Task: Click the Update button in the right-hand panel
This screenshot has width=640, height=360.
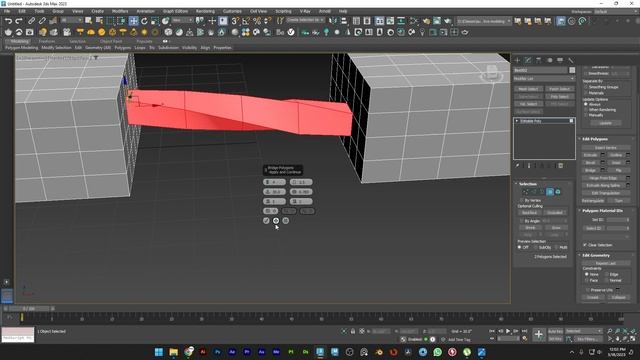Action: 605,123
